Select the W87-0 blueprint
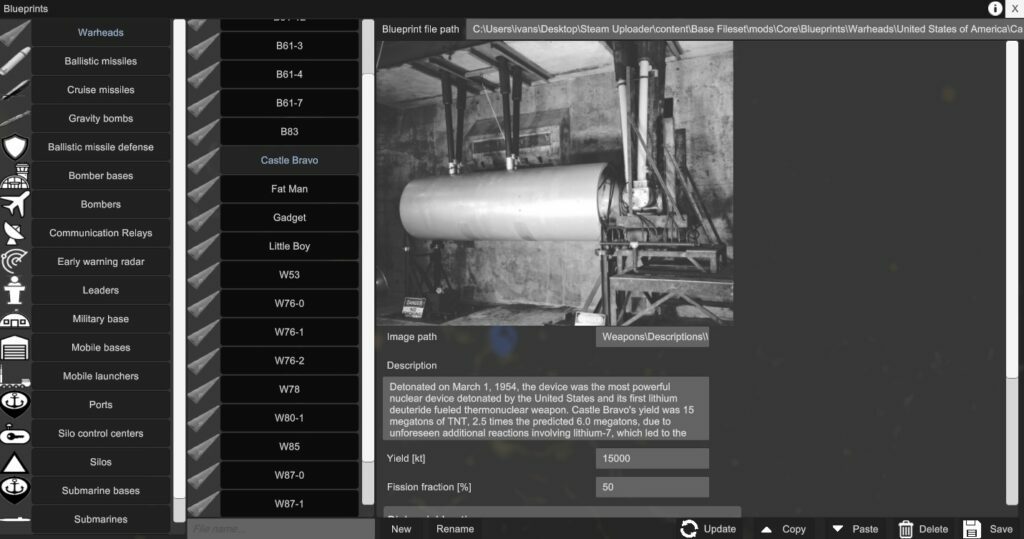The width and height of the screenshot is (1024, 539). point(289,476)
